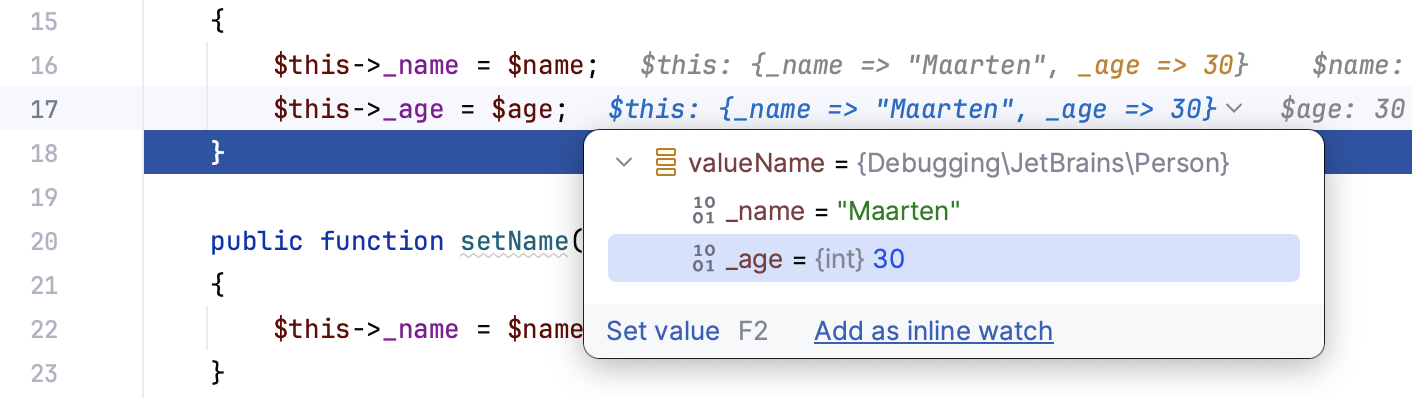
Task: Click the public keyword on line 20
Action: [257, 241]
